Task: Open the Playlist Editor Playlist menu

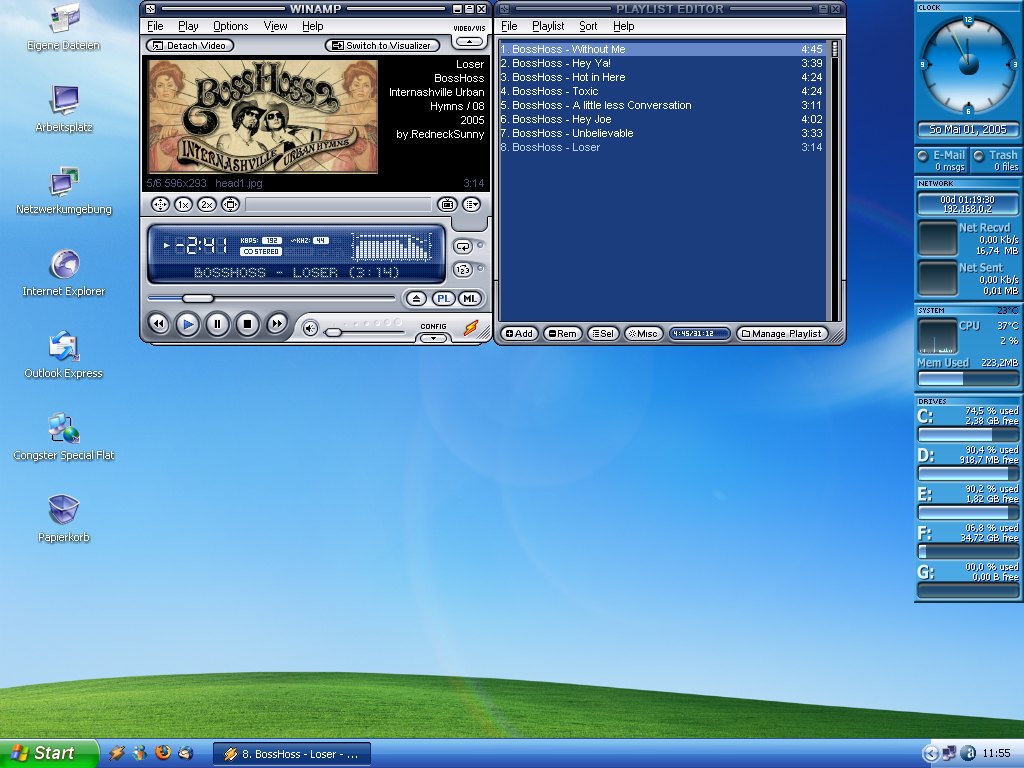Action: (548, 26)
